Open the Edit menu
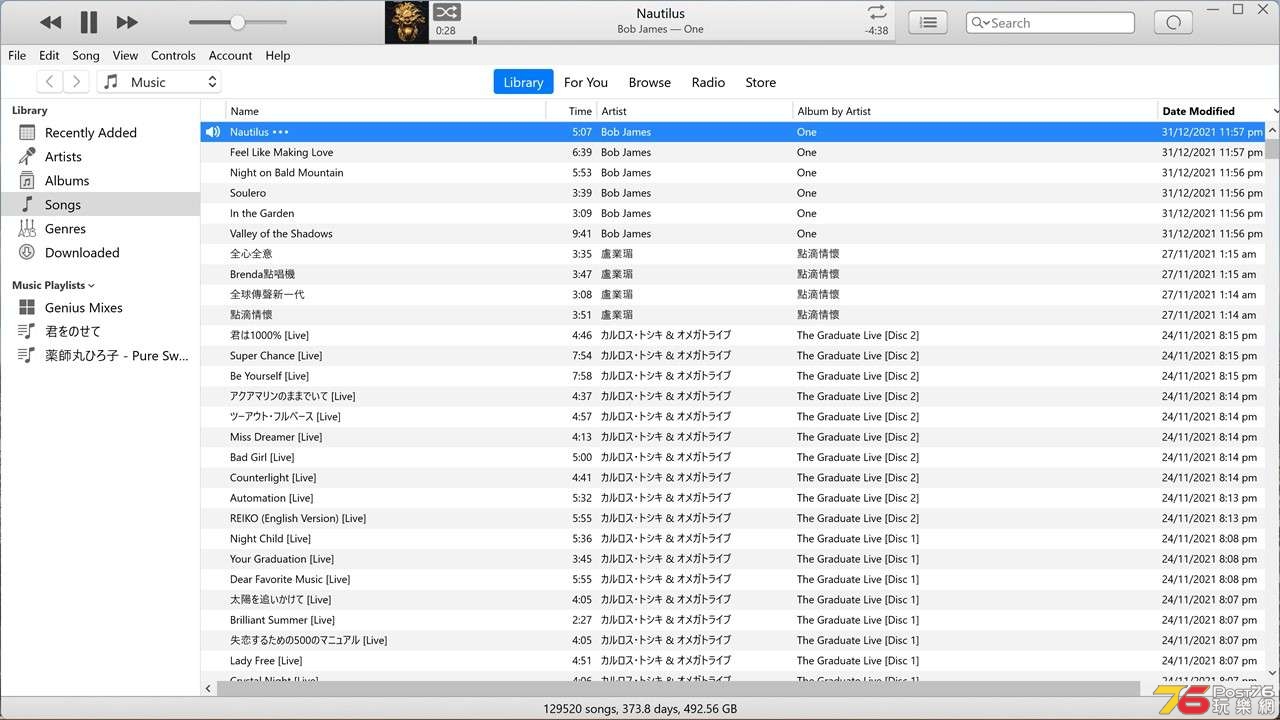 pos(49,55)
